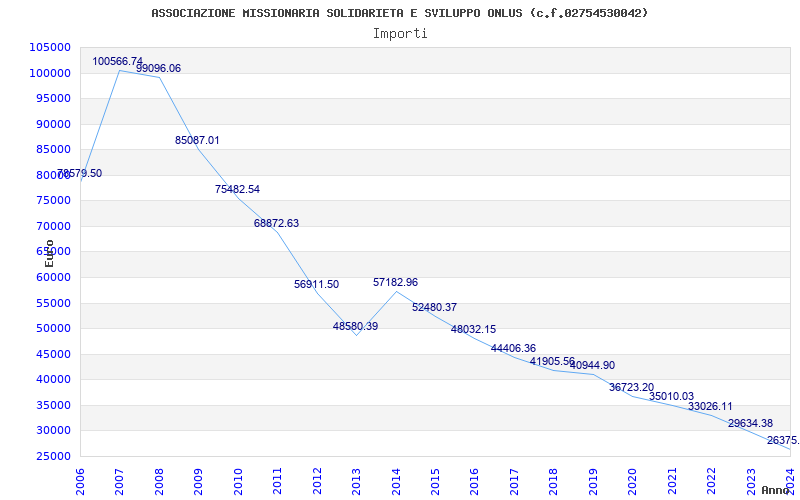Select the data label 44406.36
Screen dimensions: 800x500
(513, 348)
